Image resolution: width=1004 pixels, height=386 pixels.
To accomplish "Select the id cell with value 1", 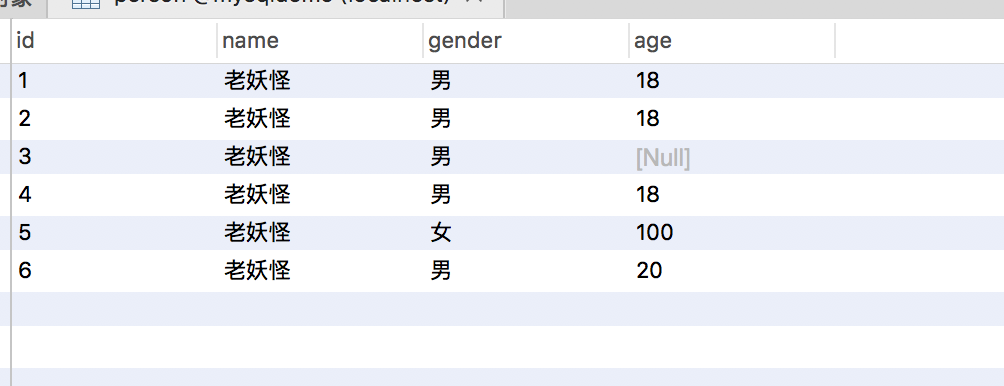I will [x=115, y=81].
